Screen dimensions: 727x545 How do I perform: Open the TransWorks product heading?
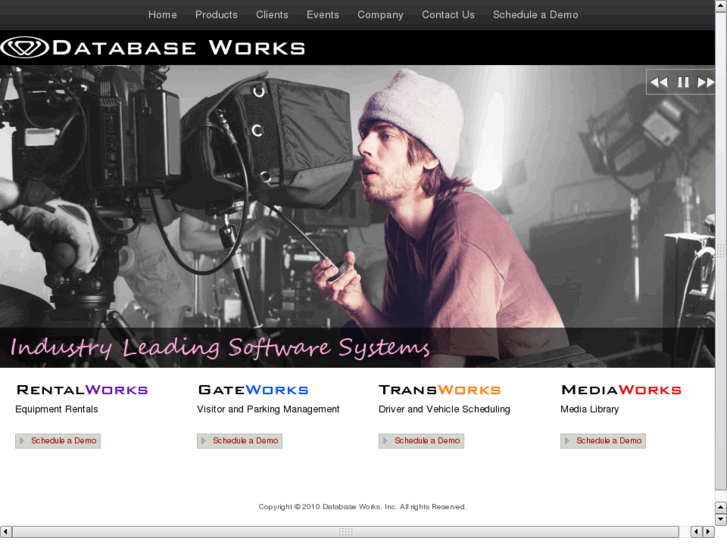coord(439,390)
